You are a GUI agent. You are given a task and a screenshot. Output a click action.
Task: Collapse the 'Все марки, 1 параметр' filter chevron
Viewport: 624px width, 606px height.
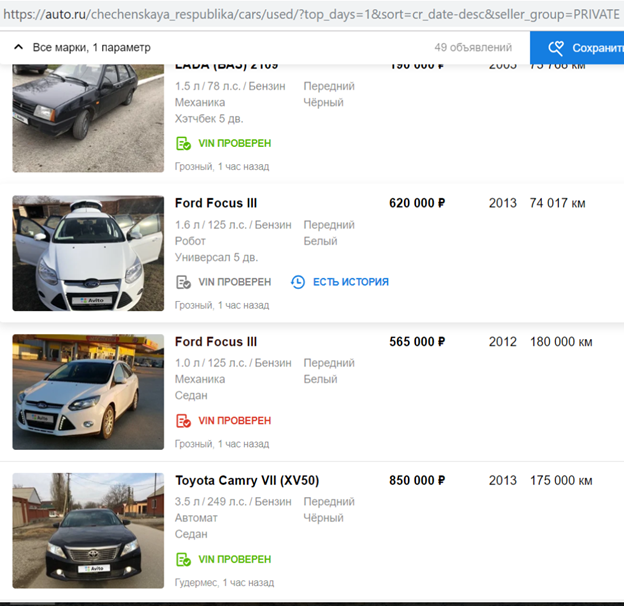[18, 47]
